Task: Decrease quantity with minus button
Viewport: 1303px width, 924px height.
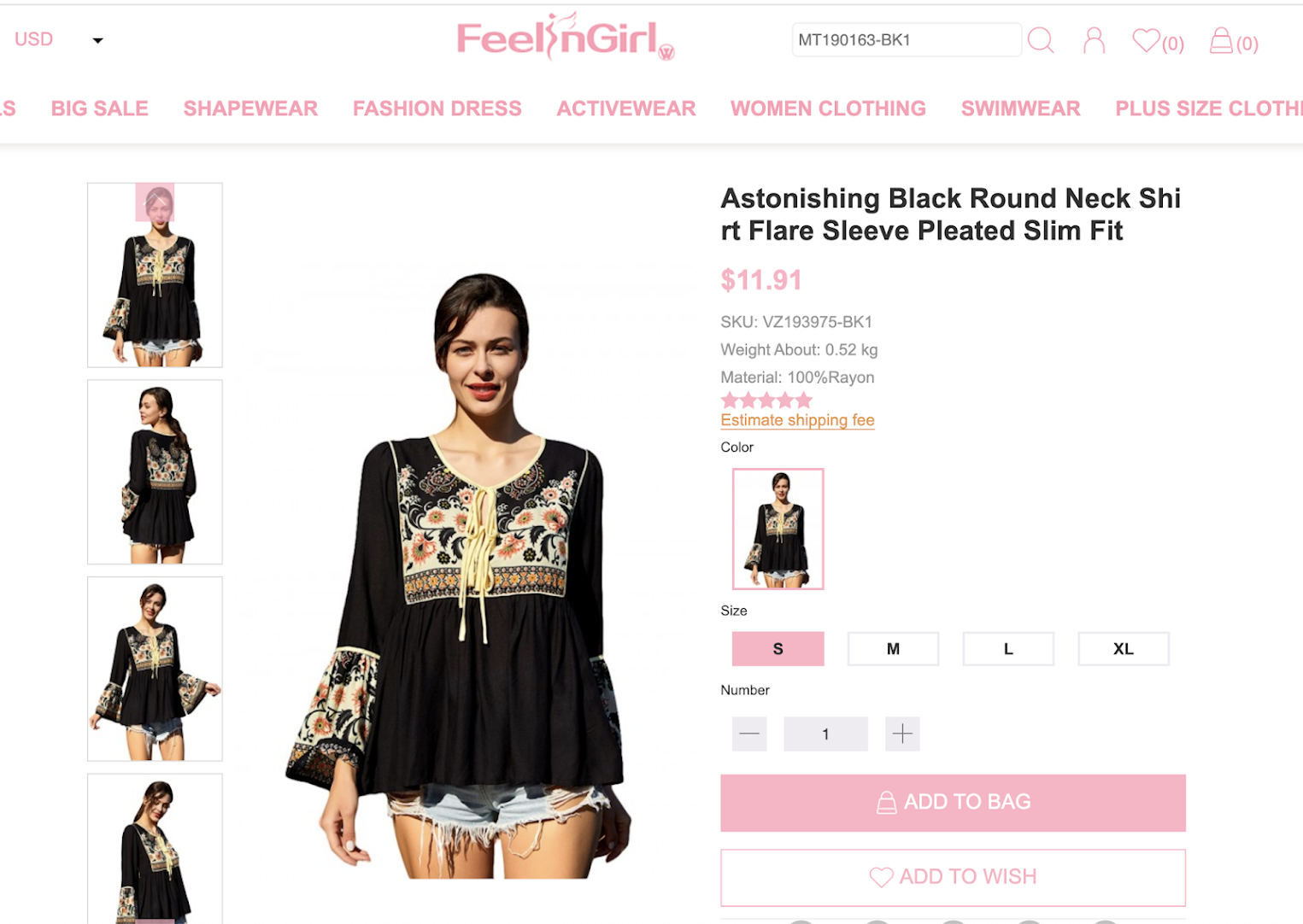Action: point(749,734)
